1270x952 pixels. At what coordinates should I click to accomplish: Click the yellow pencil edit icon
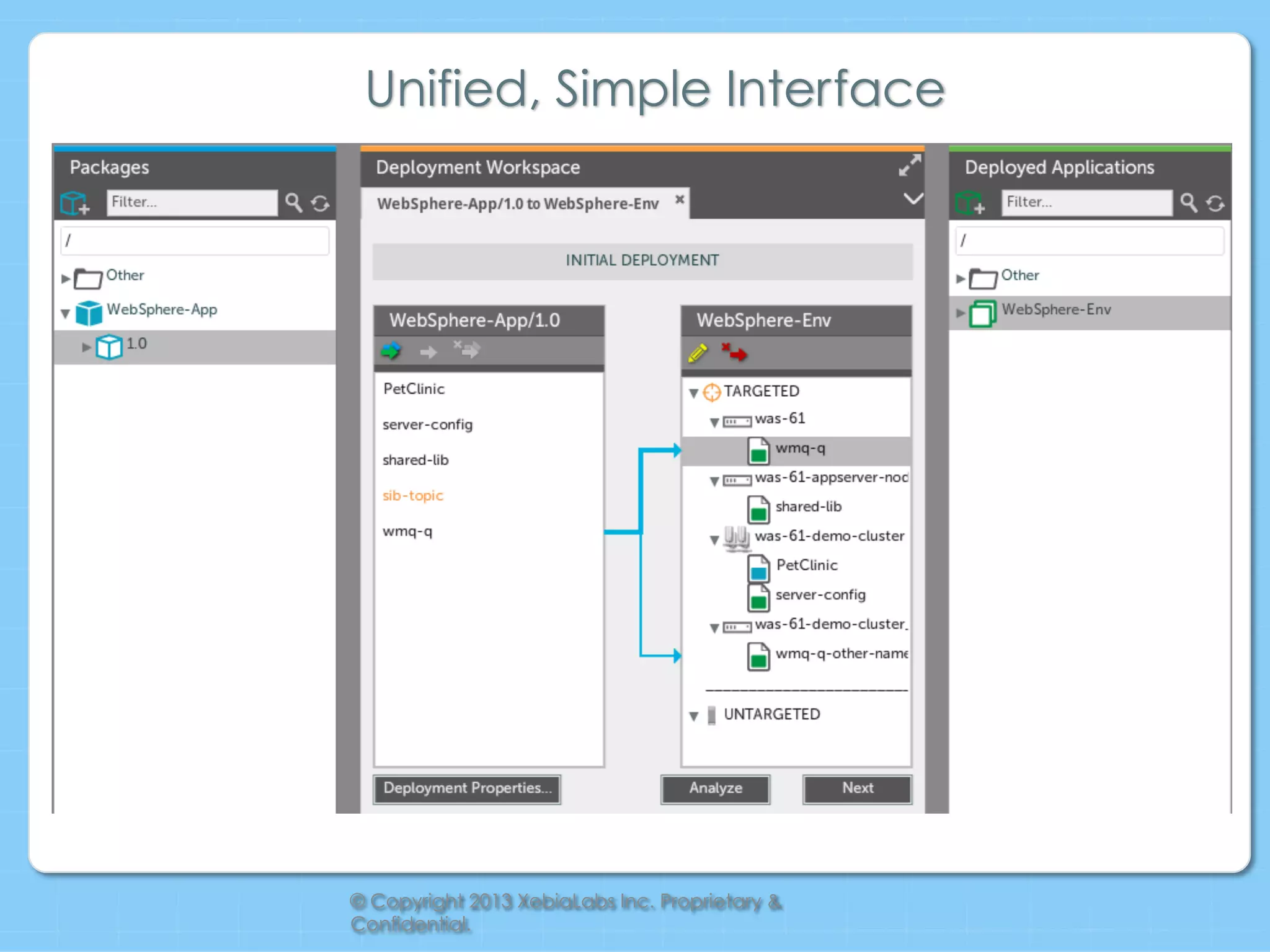(698, 353)
